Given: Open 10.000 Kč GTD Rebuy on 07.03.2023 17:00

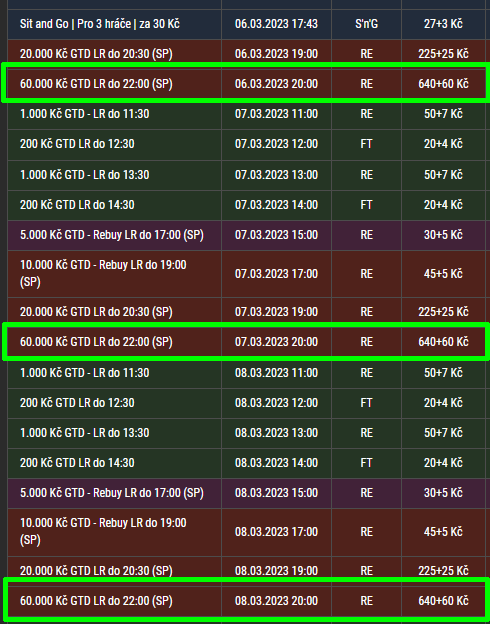Looking at the screenshot, I should (247, 274).
